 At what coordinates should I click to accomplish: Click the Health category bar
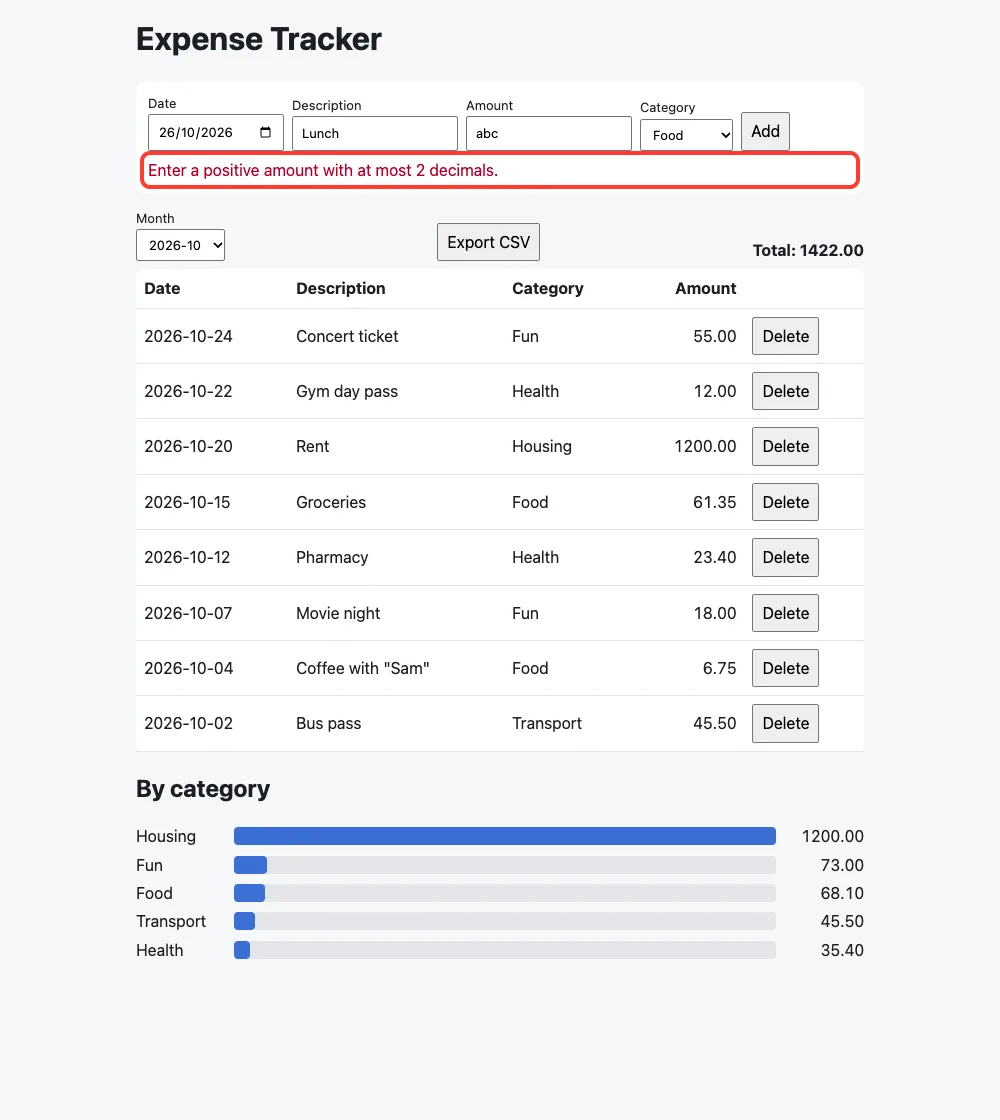[505, 950]
